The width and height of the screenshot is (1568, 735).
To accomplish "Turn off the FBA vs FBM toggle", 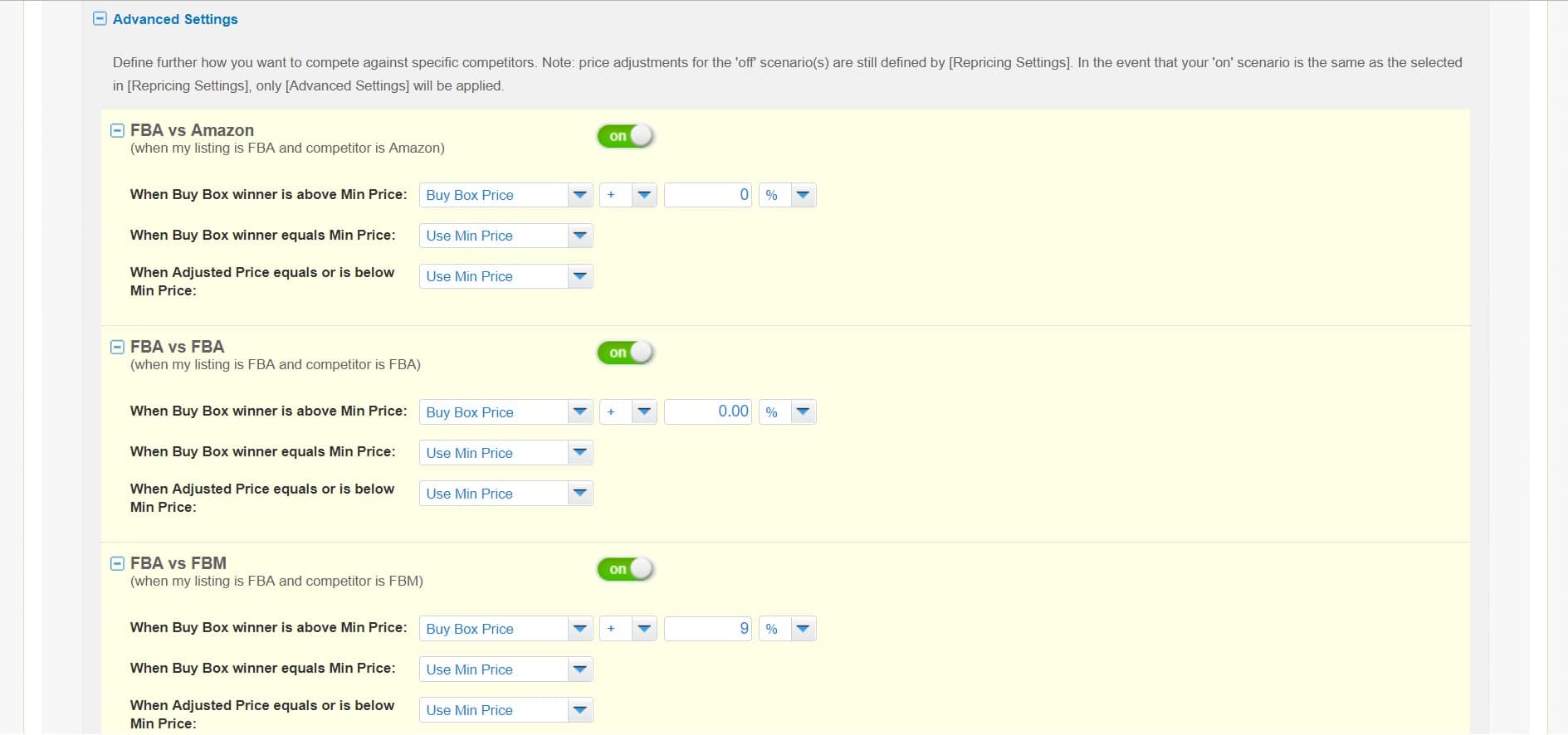I will click(625, 569).
